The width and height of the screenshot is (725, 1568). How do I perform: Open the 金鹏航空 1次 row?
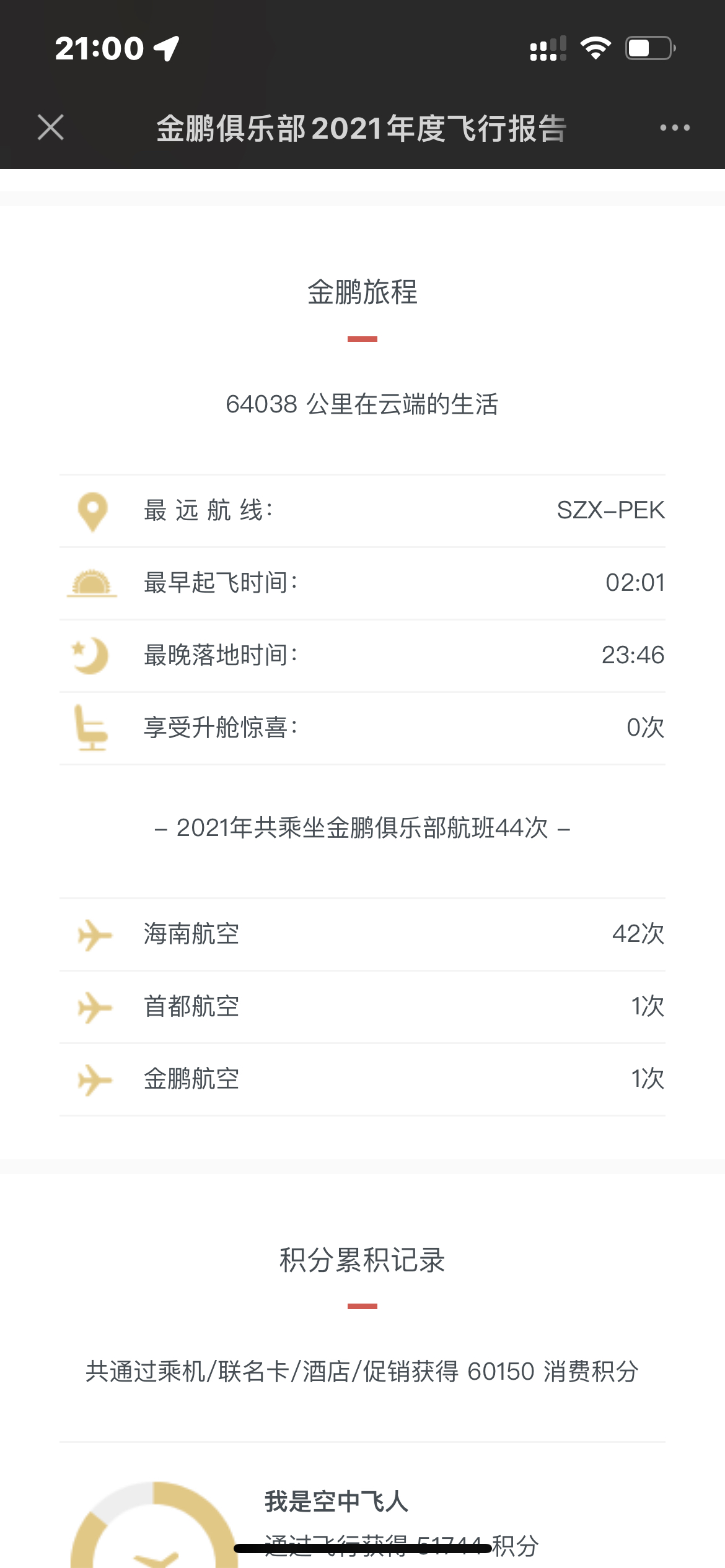click(x=362, y=1079)
